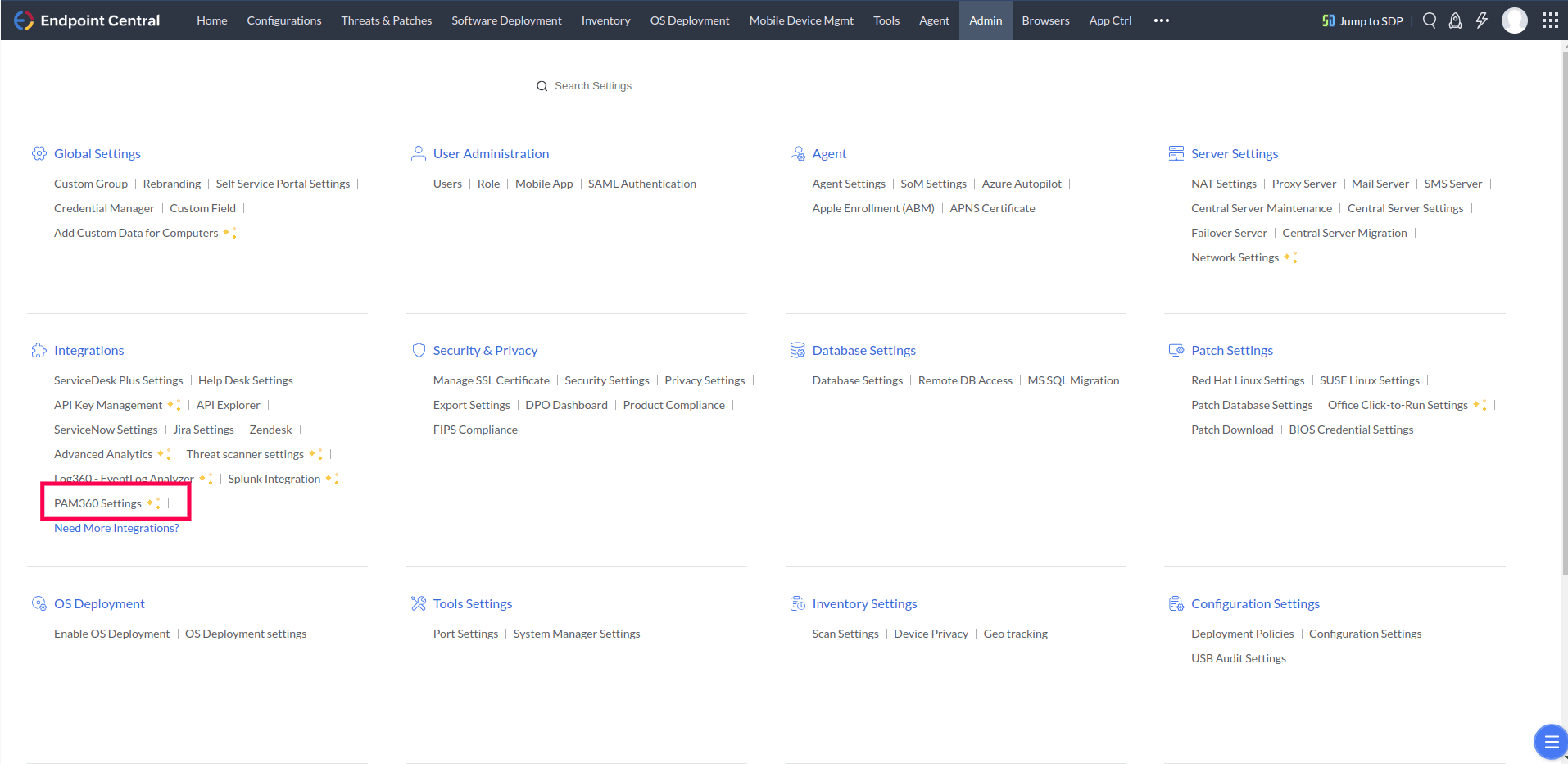
Task: Open the user profile avatar
Action: pos(1515,20)
